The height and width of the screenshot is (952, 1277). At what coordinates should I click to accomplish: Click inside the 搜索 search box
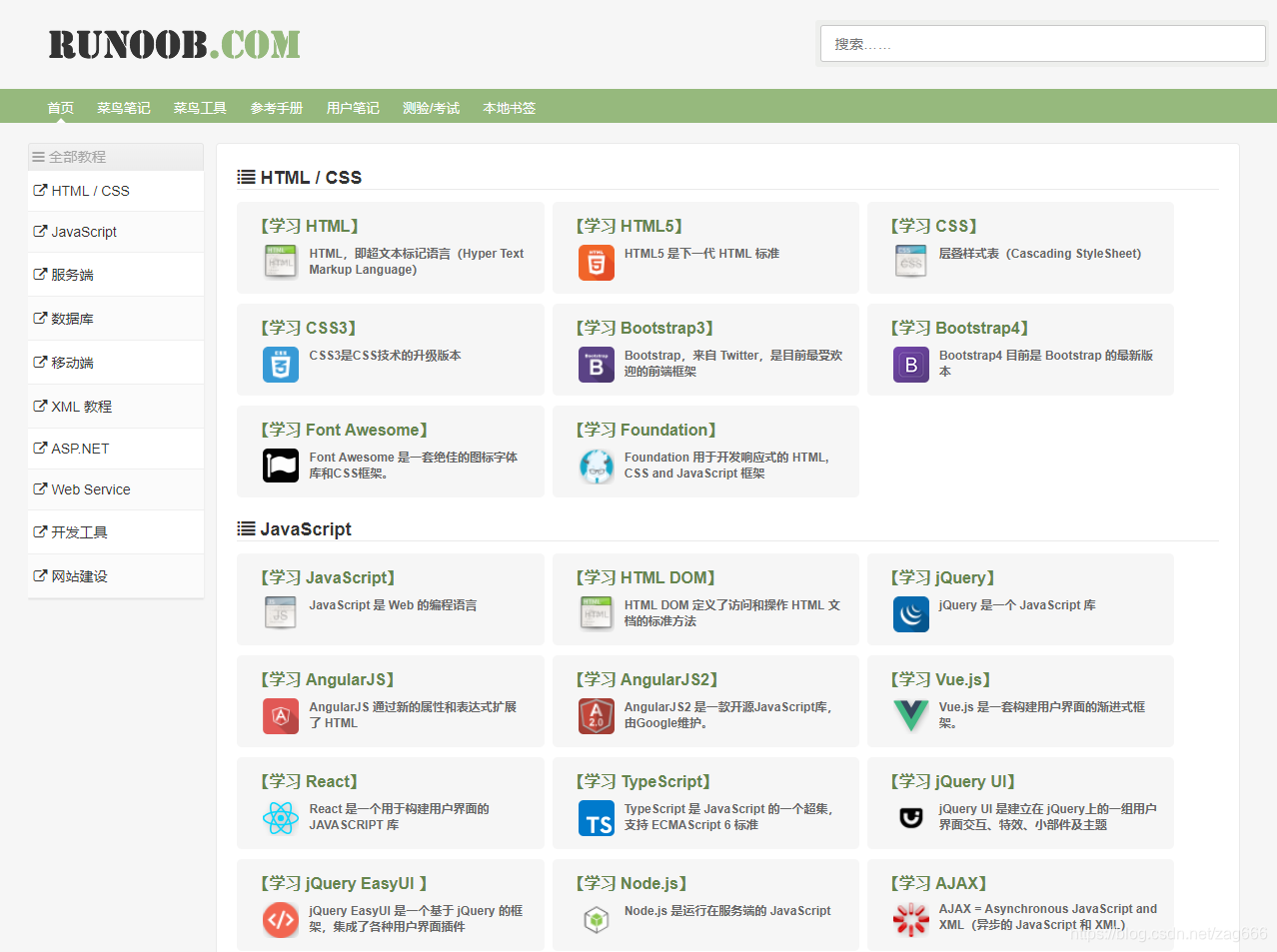[x=1043, y=44]
